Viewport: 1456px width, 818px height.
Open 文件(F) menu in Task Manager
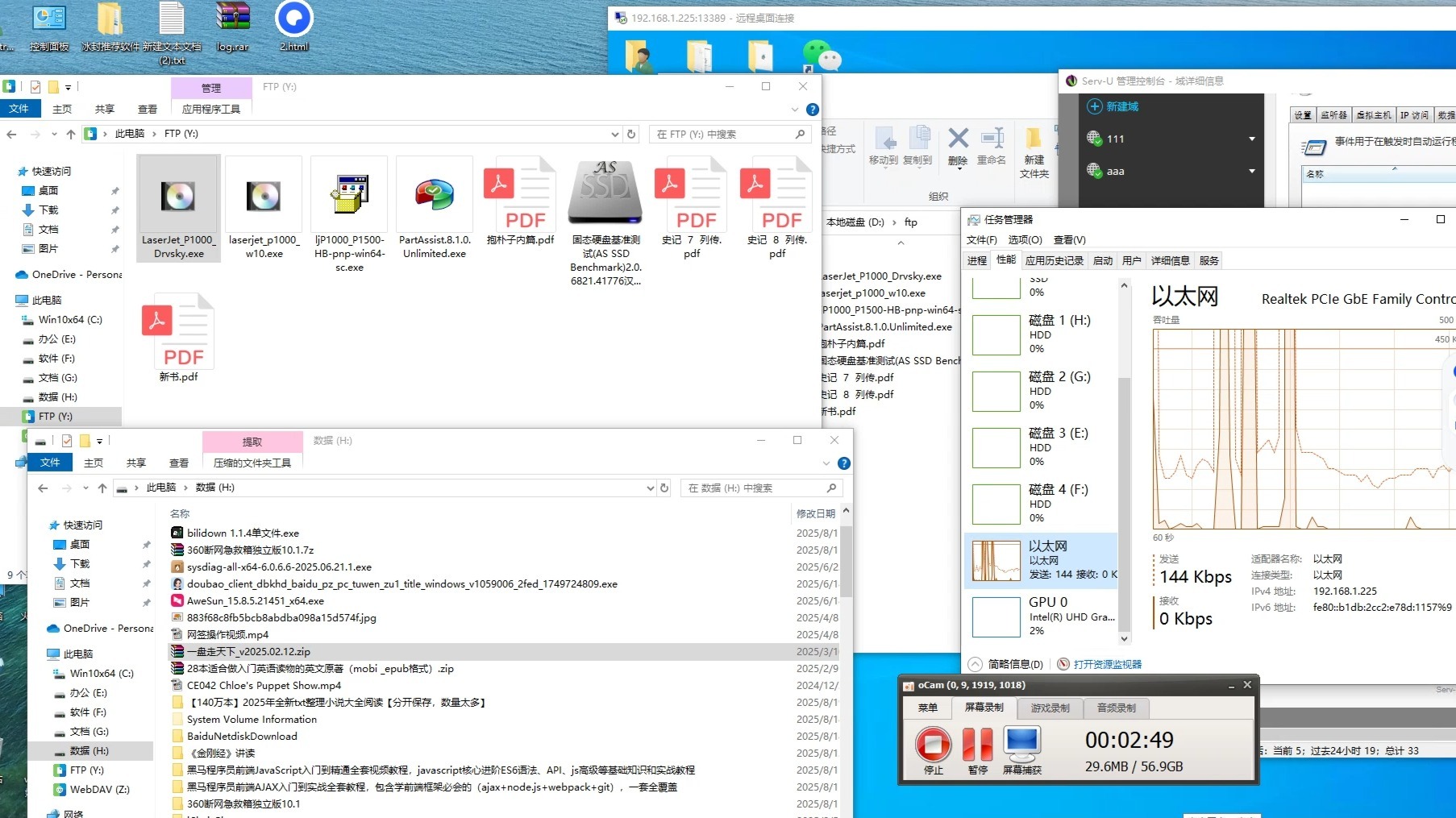981,239
